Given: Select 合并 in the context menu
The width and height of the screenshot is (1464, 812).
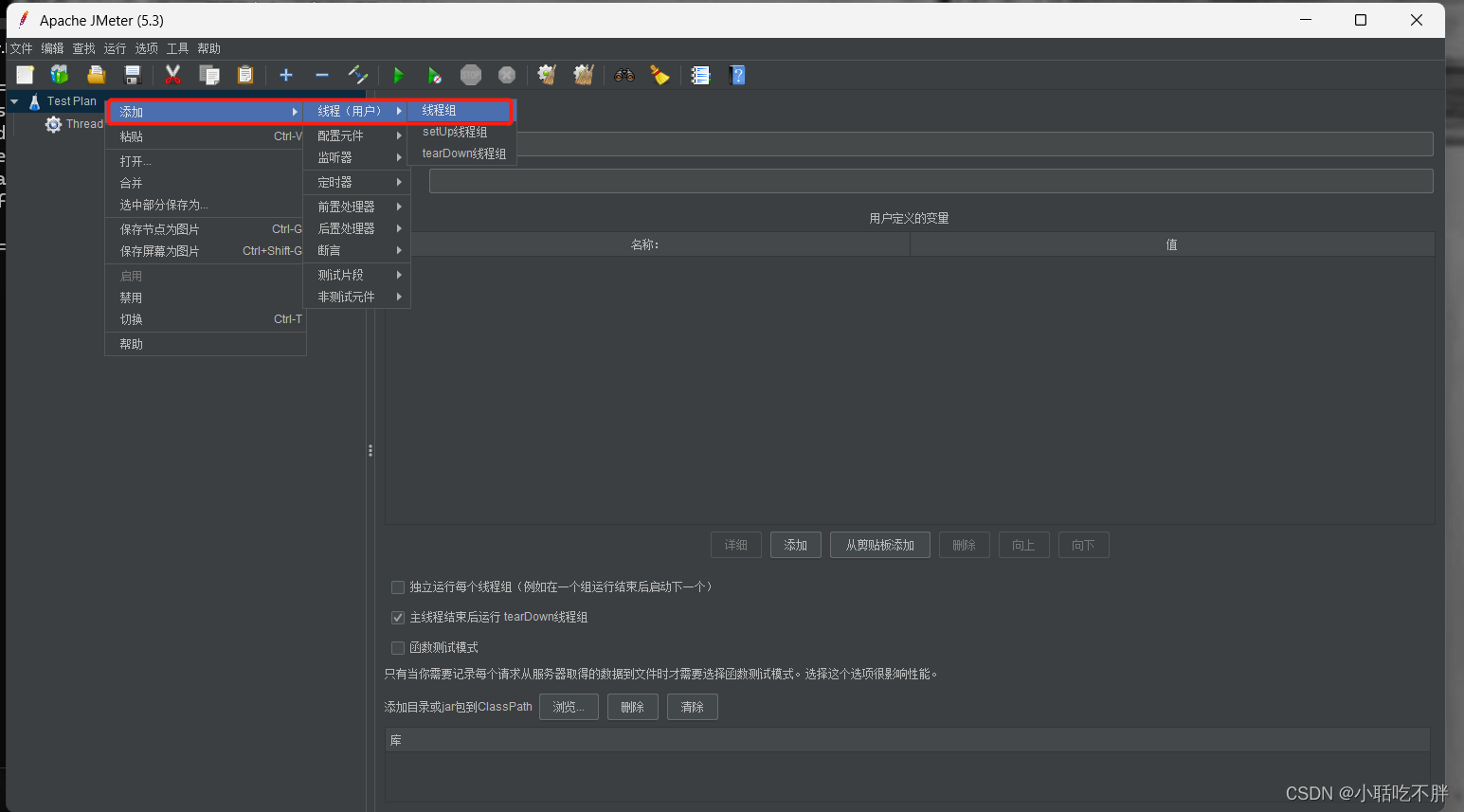Looking at the screenshot, I should 206,184.
